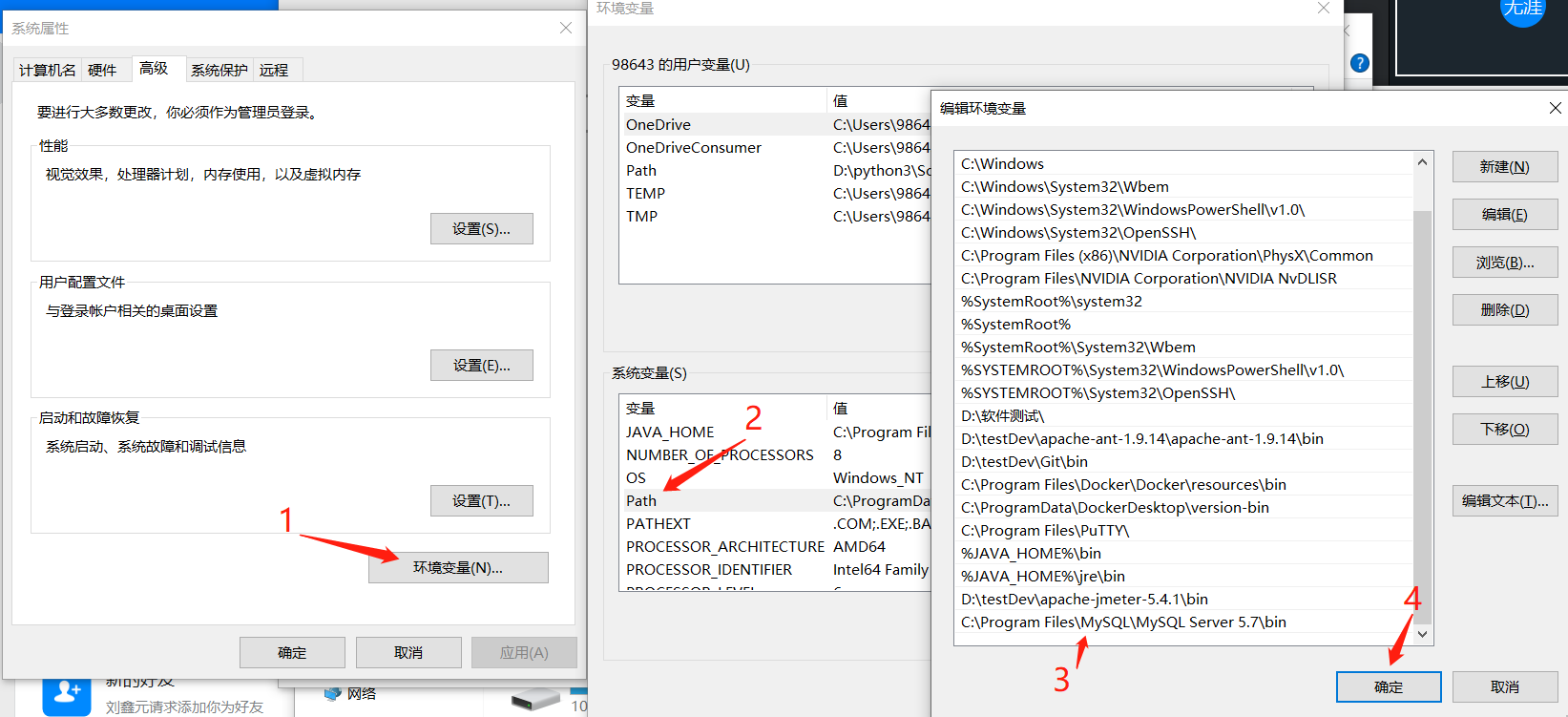Select Docker\resources\bin path entry
The width and height of the screenshot is (1568, 717).
[1183, 485]
